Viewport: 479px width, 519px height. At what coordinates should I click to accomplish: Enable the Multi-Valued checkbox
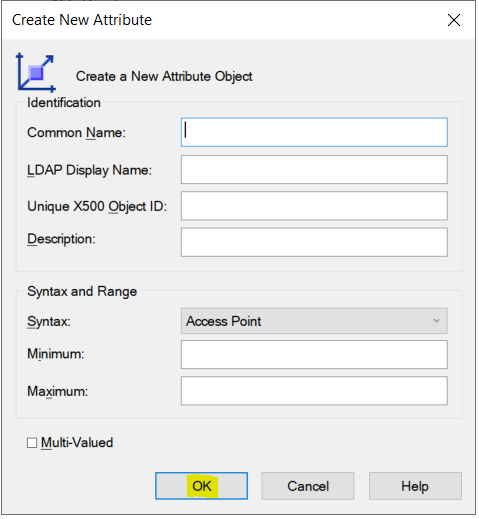pos(32,443)
